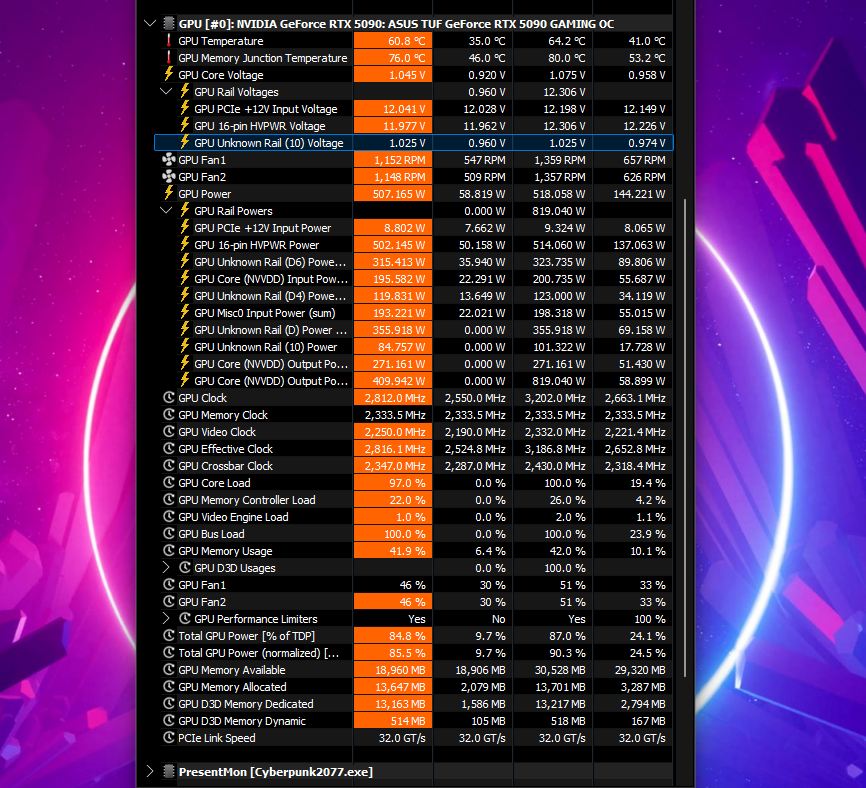The image size is (866, 788).
Task: Click the 60.8 °C current temperature value
Action: [x=406, y=41]
